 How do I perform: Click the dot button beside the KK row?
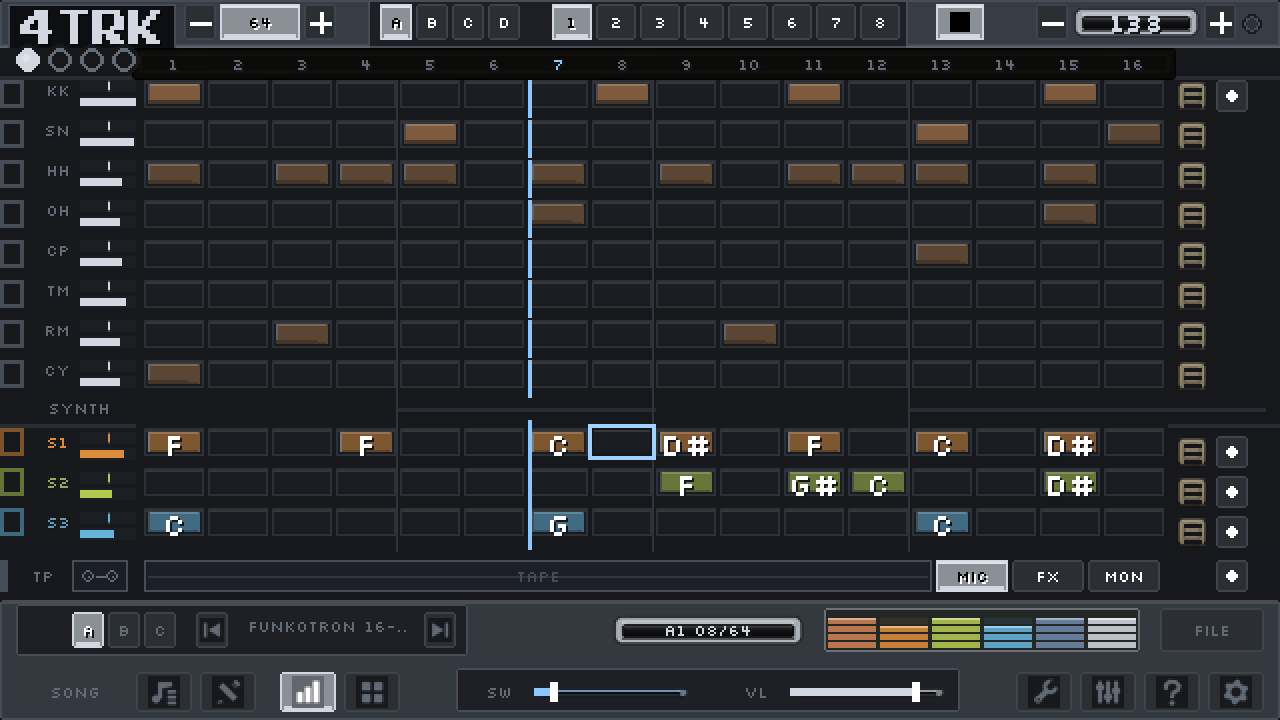1232,96
